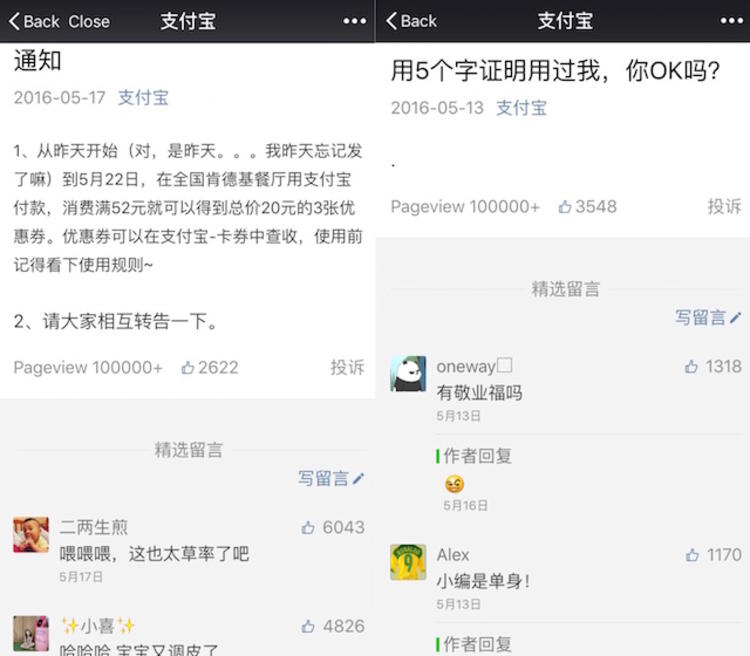View 二两生煎's profile avatar
Viewport: 750px width, 656px height.
[x=31, y=535]
